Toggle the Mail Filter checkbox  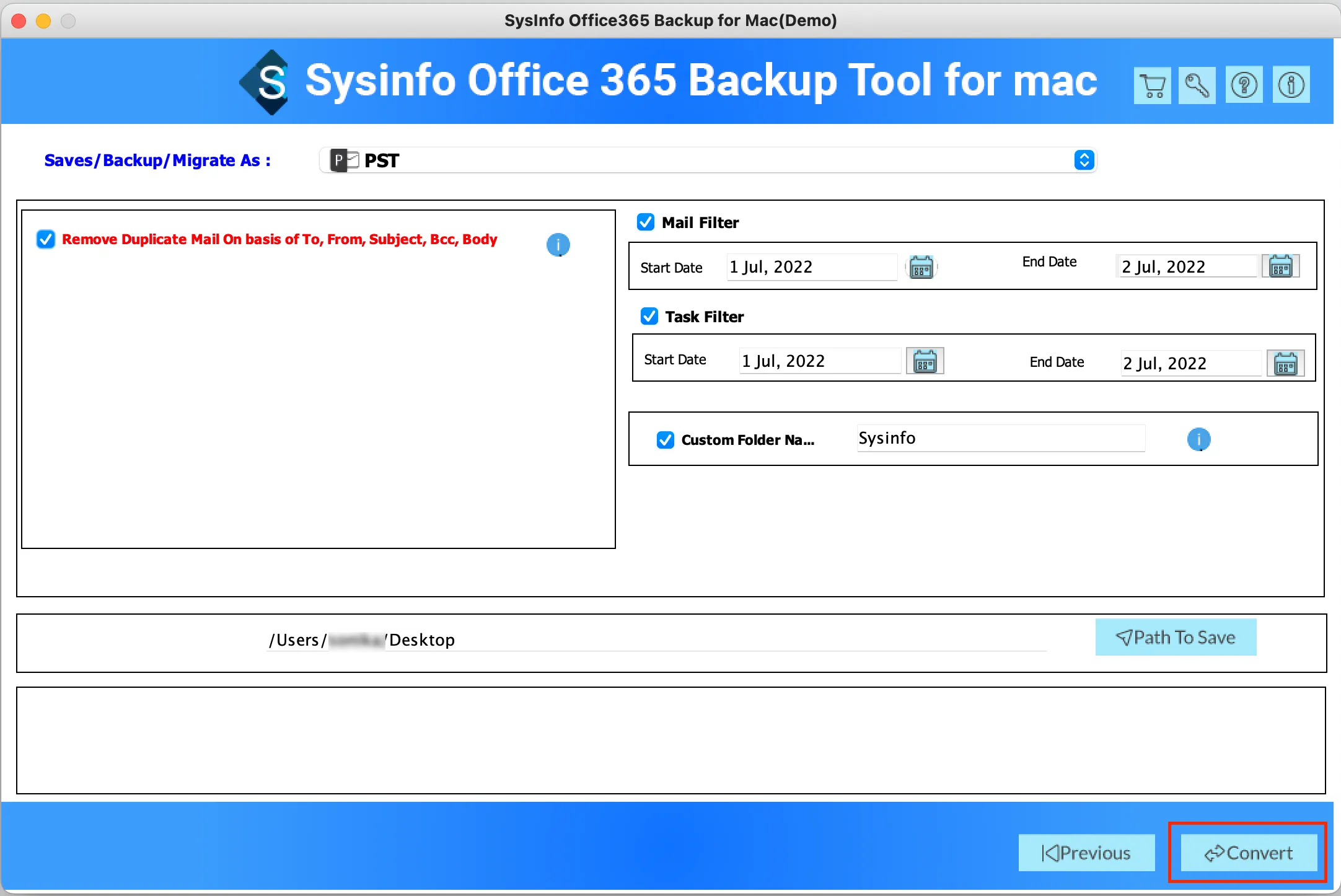coord(646,222)
